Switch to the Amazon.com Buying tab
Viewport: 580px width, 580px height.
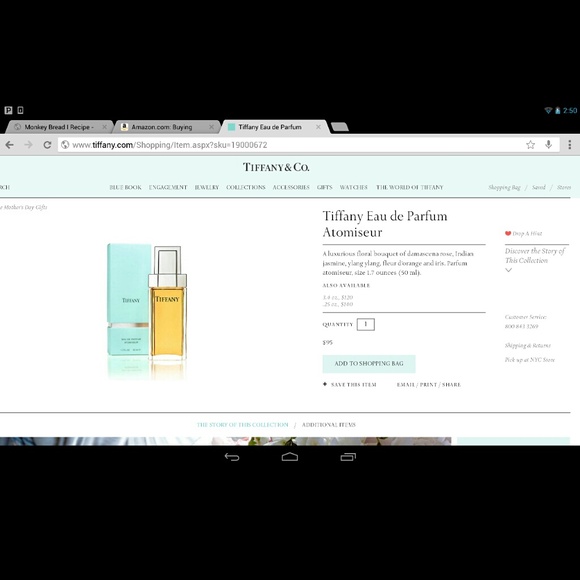click(x=166, y=127)
